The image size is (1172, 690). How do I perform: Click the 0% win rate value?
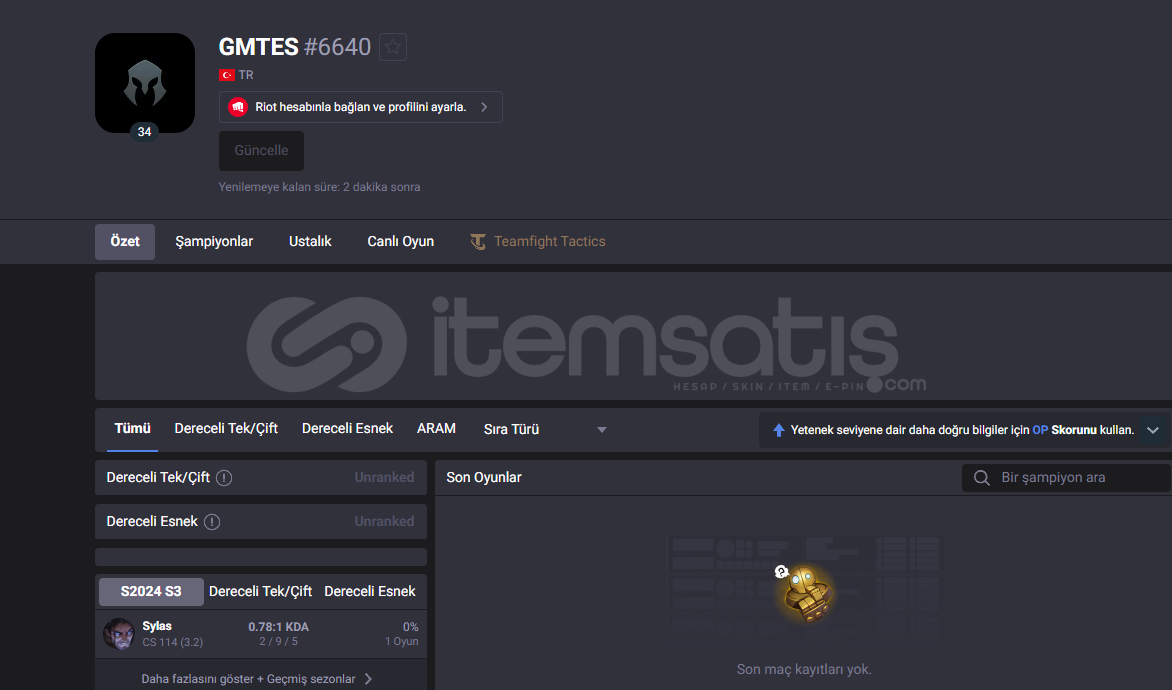[410, 626]
